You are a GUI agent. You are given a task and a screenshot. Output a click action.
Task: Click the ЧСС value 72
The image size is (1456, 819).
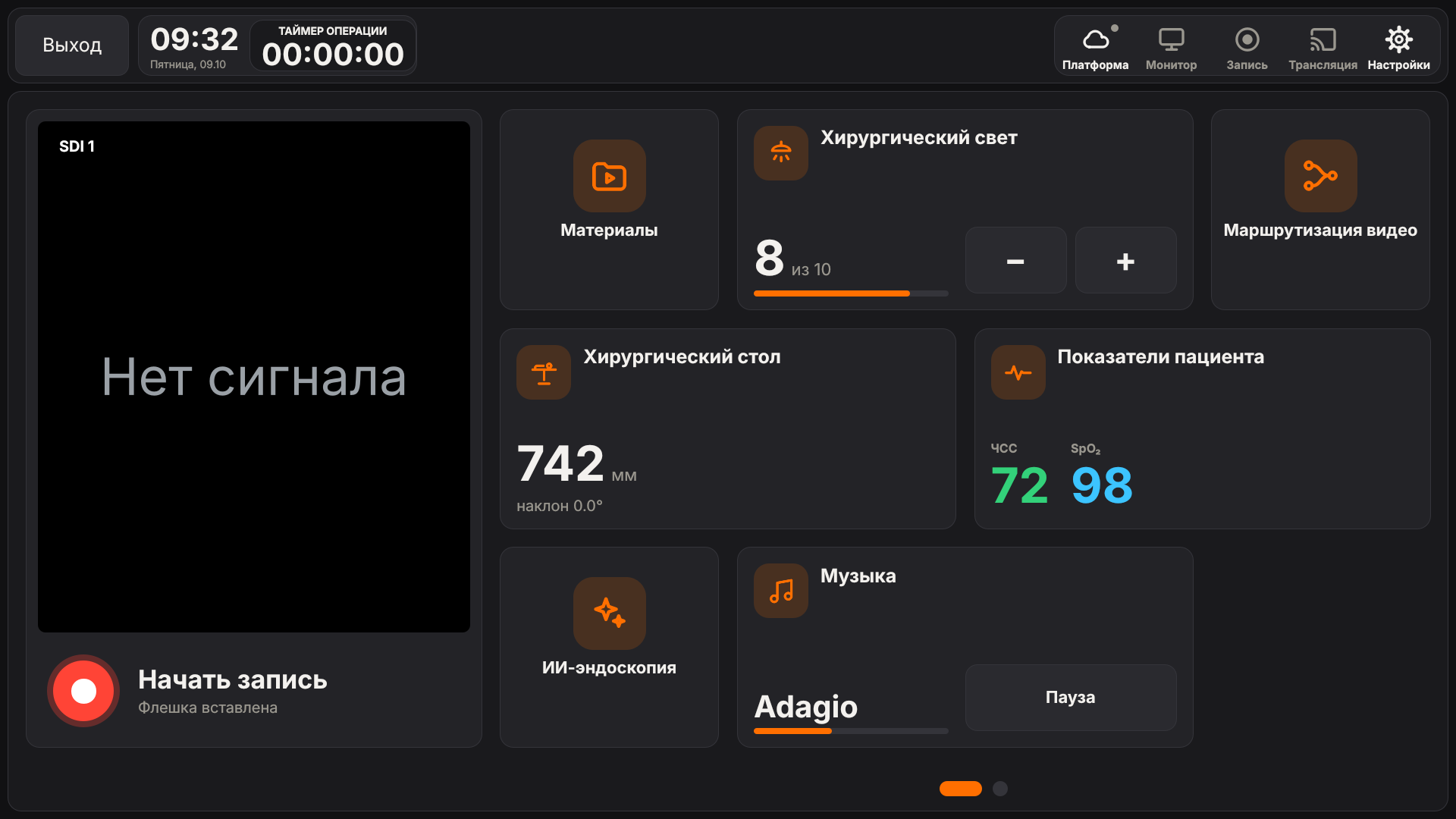(1019, 485)
